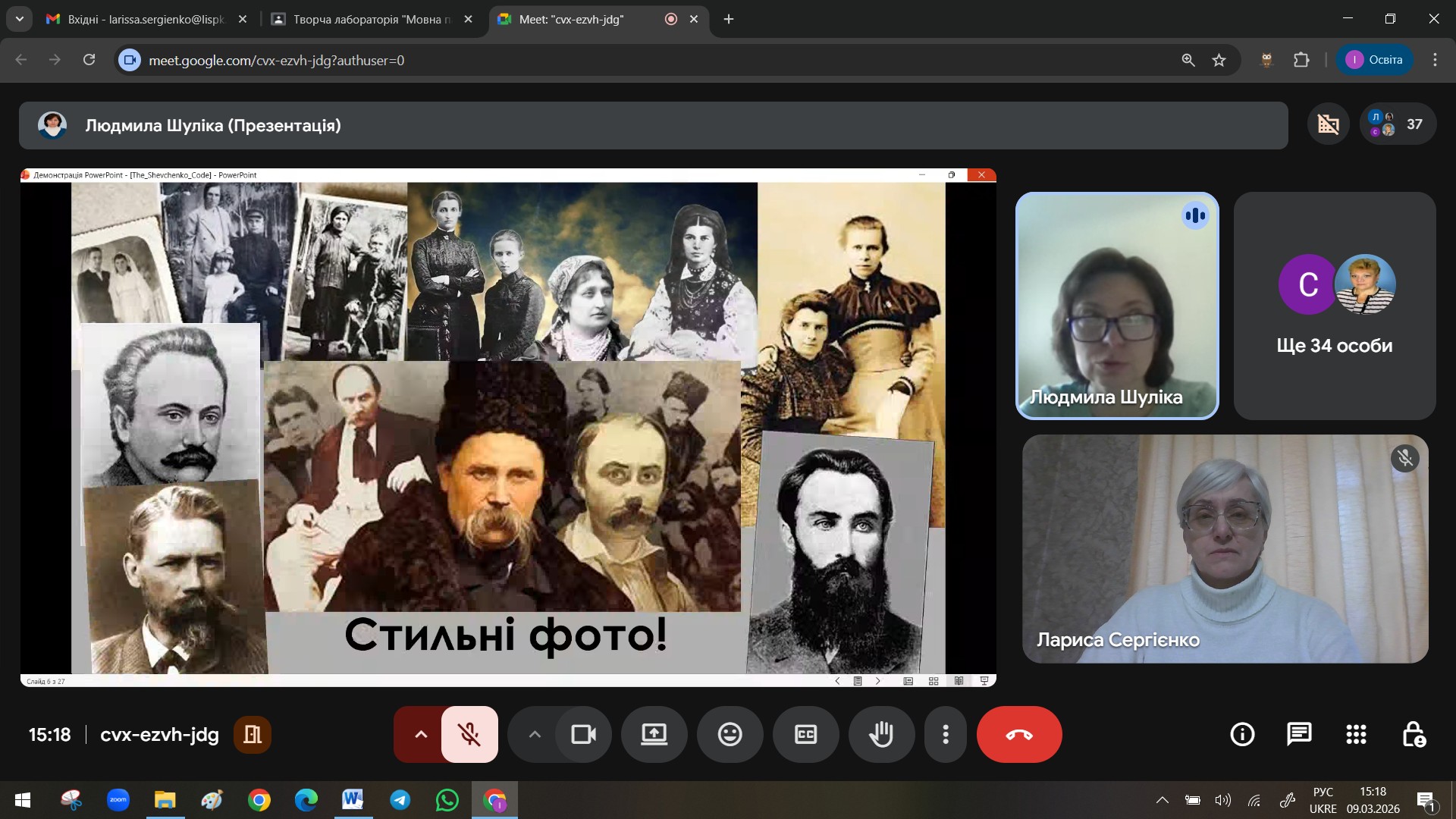Open the emoji reactions button
Screen dimensions: 1456x819
[730, 734]
